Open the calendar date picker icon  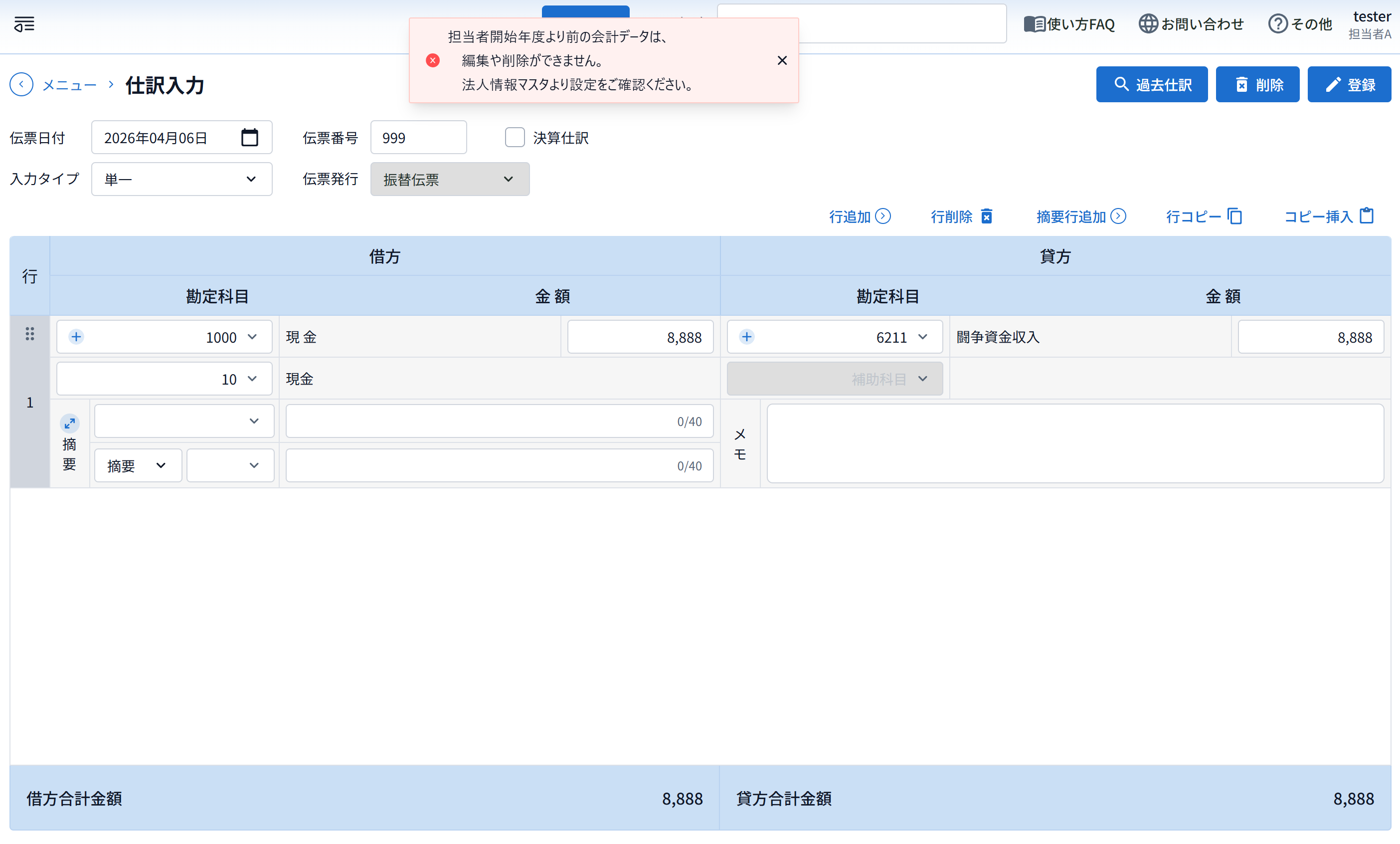click(x=249, y=138)
